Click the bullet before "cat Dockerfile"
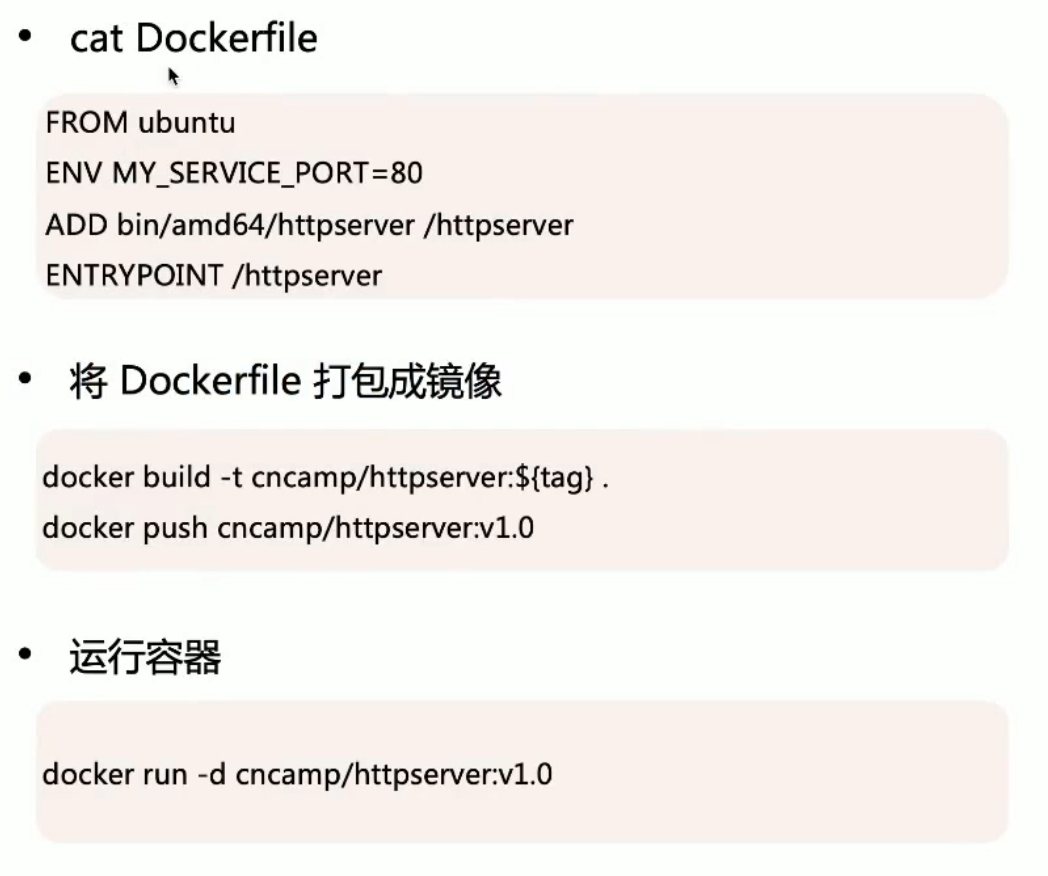1048x876 pixels. (24, 37)
